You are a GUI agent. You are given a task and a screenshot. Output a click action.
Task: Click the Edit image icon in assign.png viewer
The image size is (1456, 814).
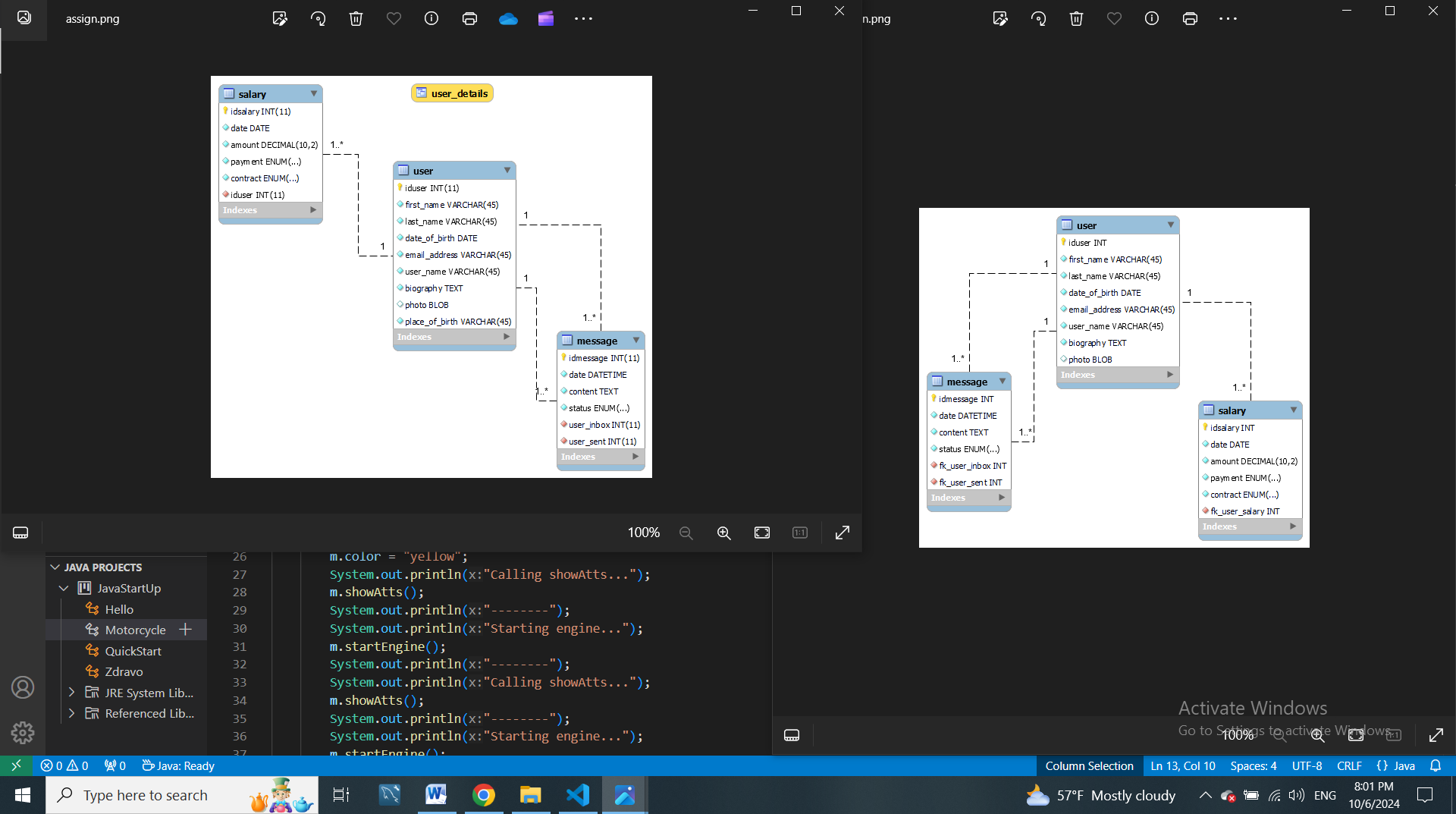point(280,19)
